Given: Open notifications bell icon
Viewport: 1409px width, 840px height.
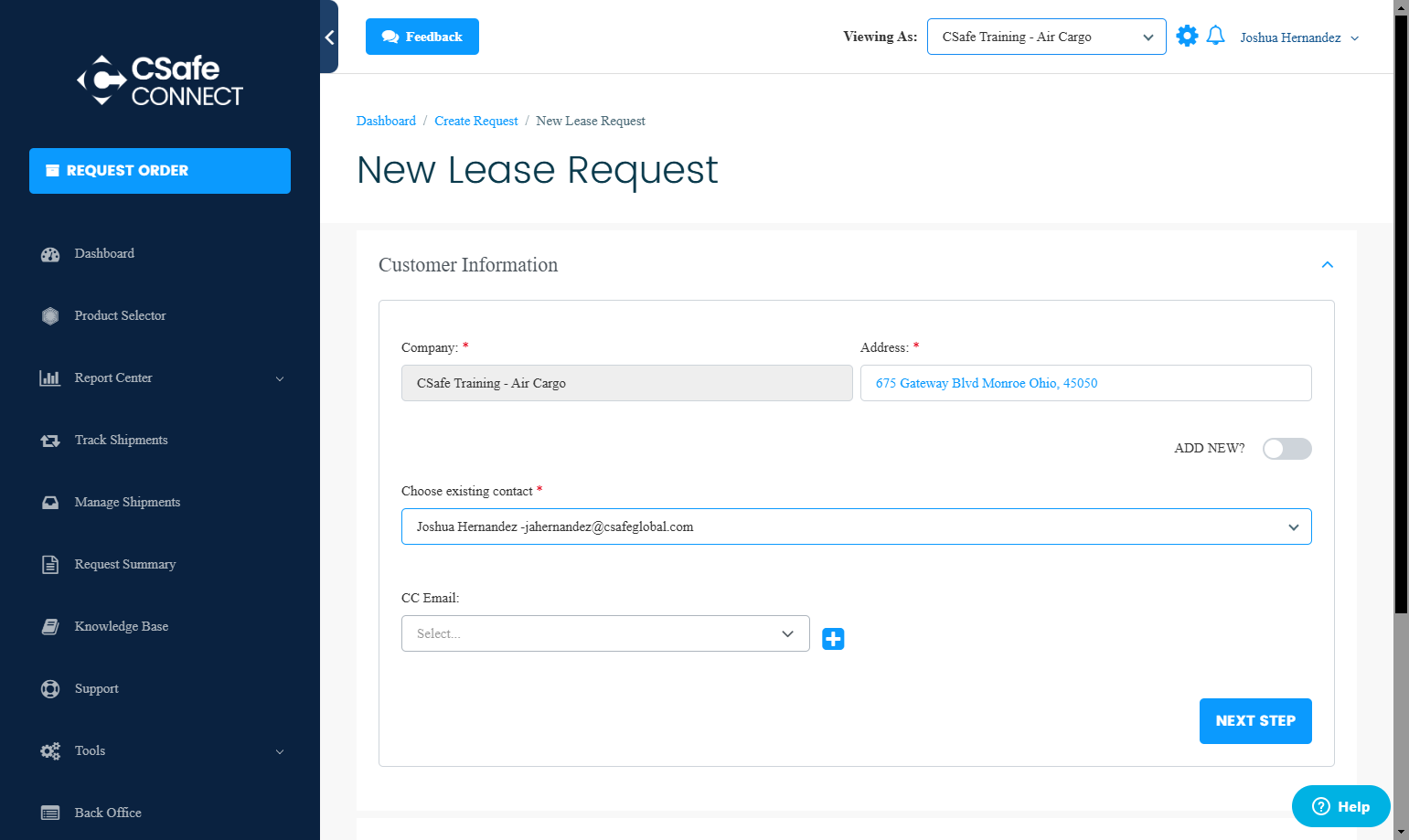Looking at the screenshot, I should 1215,36.
